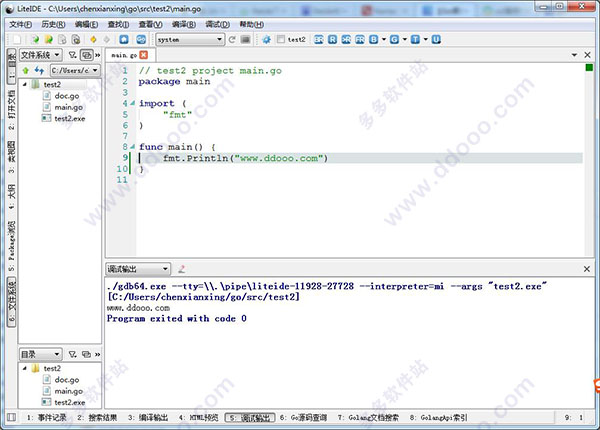Click the side-bar toggle icon in status bar
Screen dimensions: 600x430
point(11,417)
